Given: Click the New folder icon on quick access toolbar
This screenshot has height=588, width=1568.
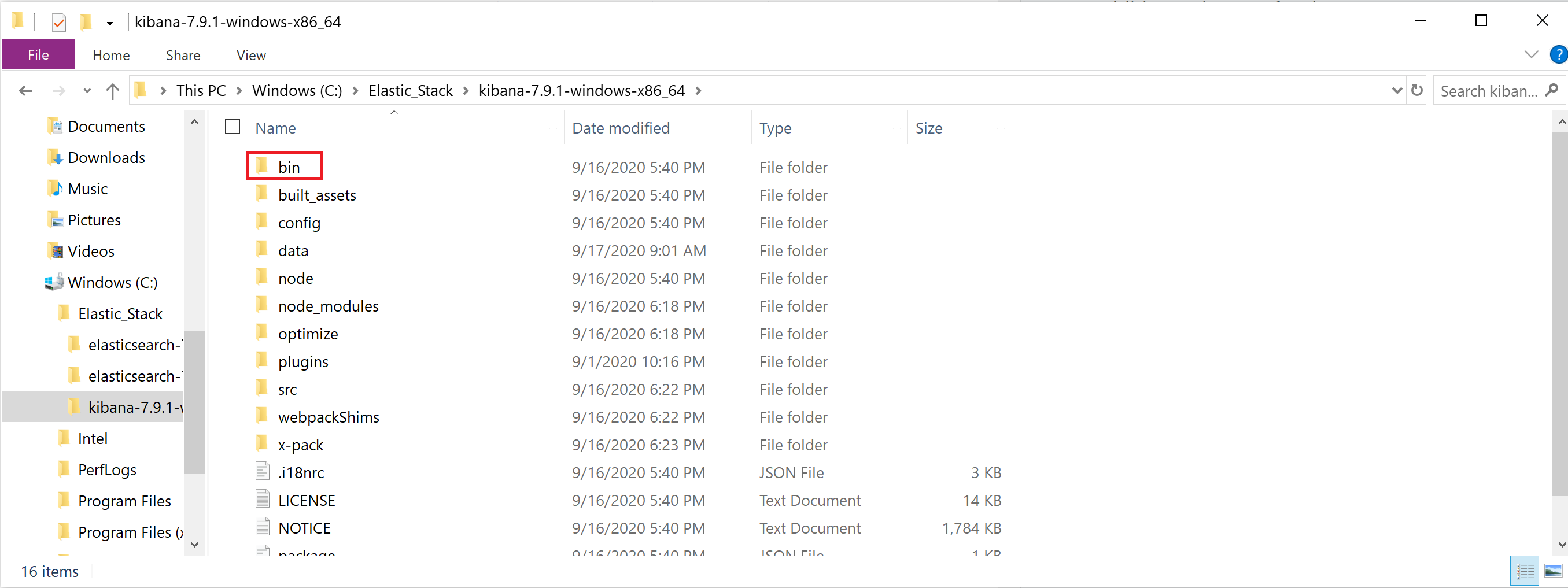Looking at the screenshot, I should 86,21.
